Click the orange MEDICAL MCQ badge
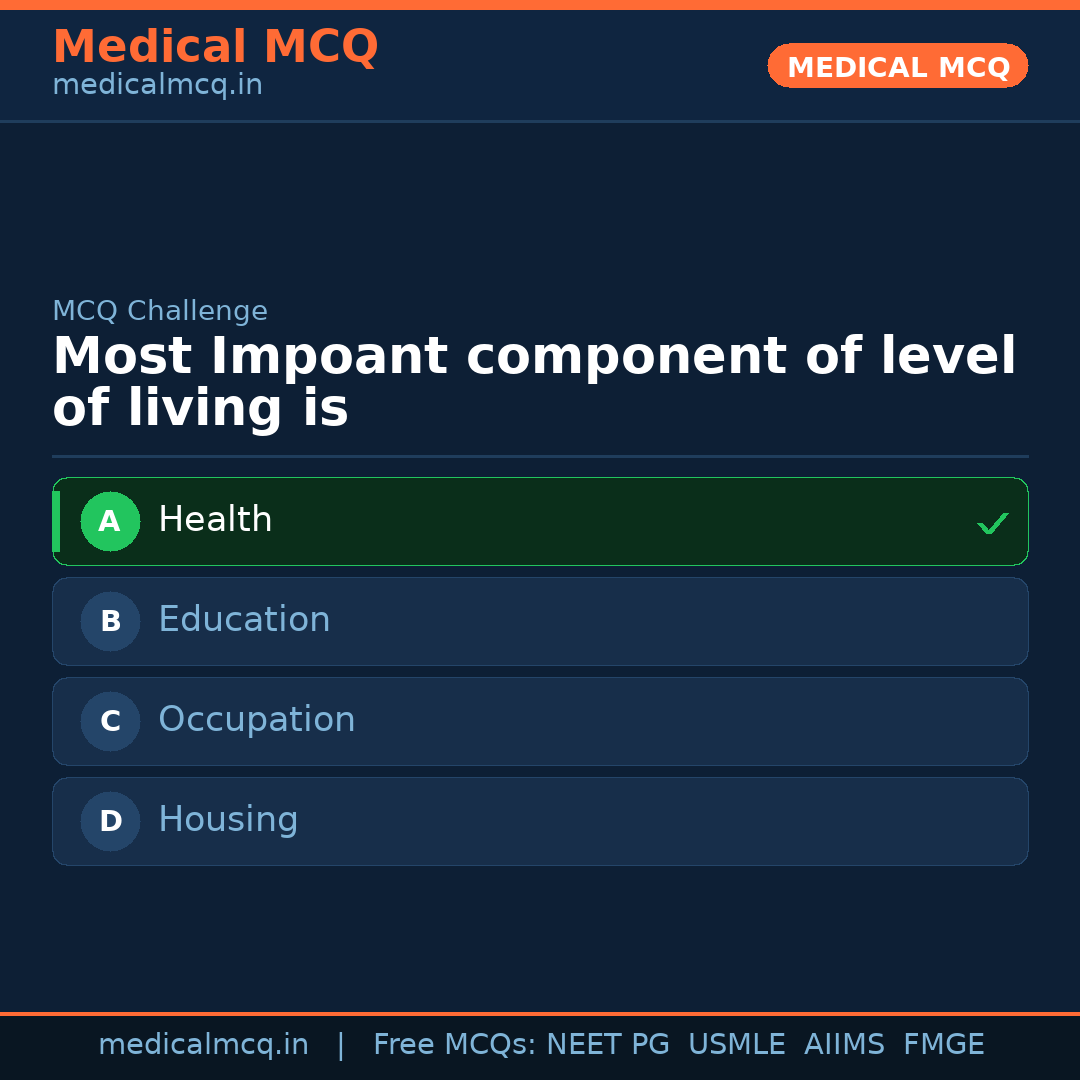 pyautogui.click(x=897, y=66)
